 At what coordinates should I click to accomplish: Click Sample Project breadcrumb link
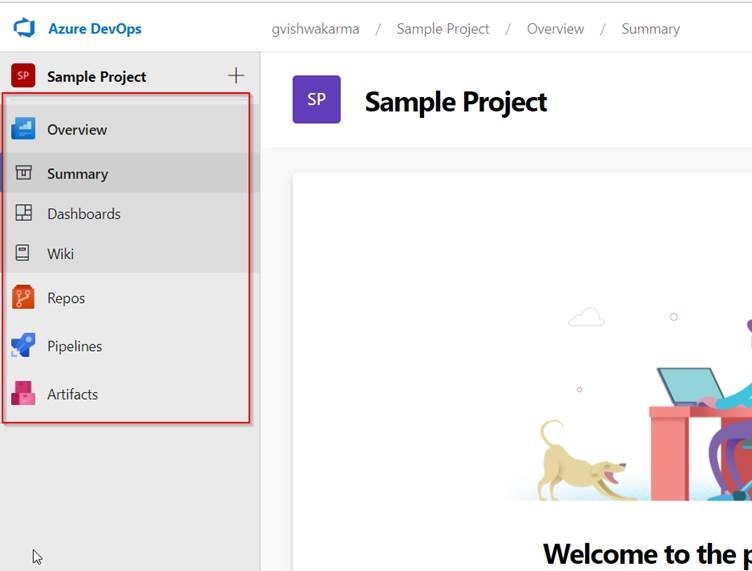(443, 29)
